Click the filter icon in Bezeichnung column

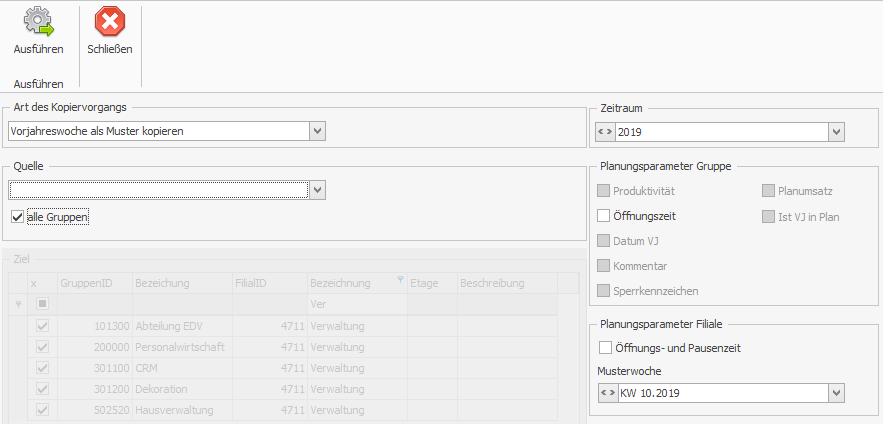(400, 280)
